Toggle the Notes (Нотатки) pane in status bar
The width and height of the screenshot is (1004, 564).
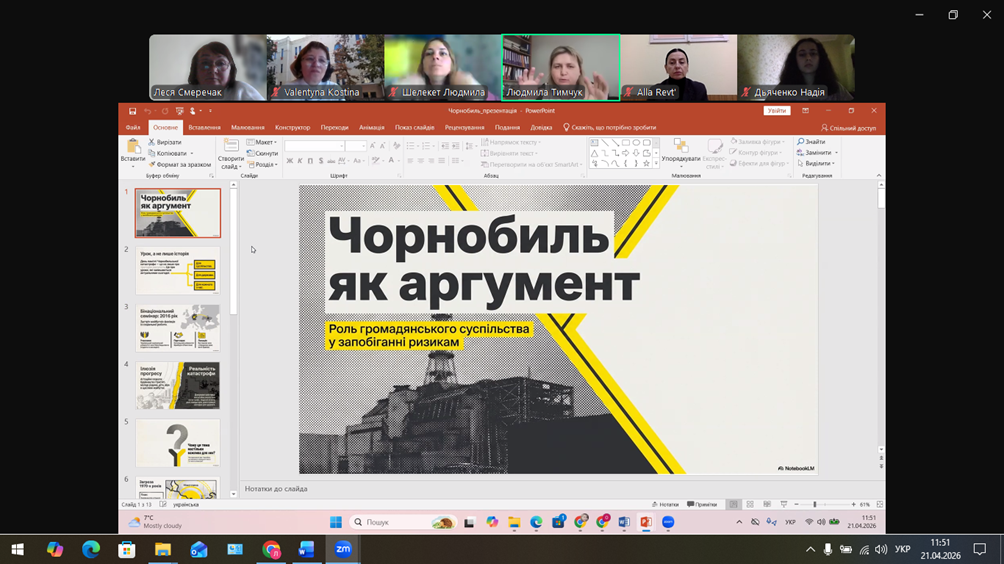[x=666, y=505]
